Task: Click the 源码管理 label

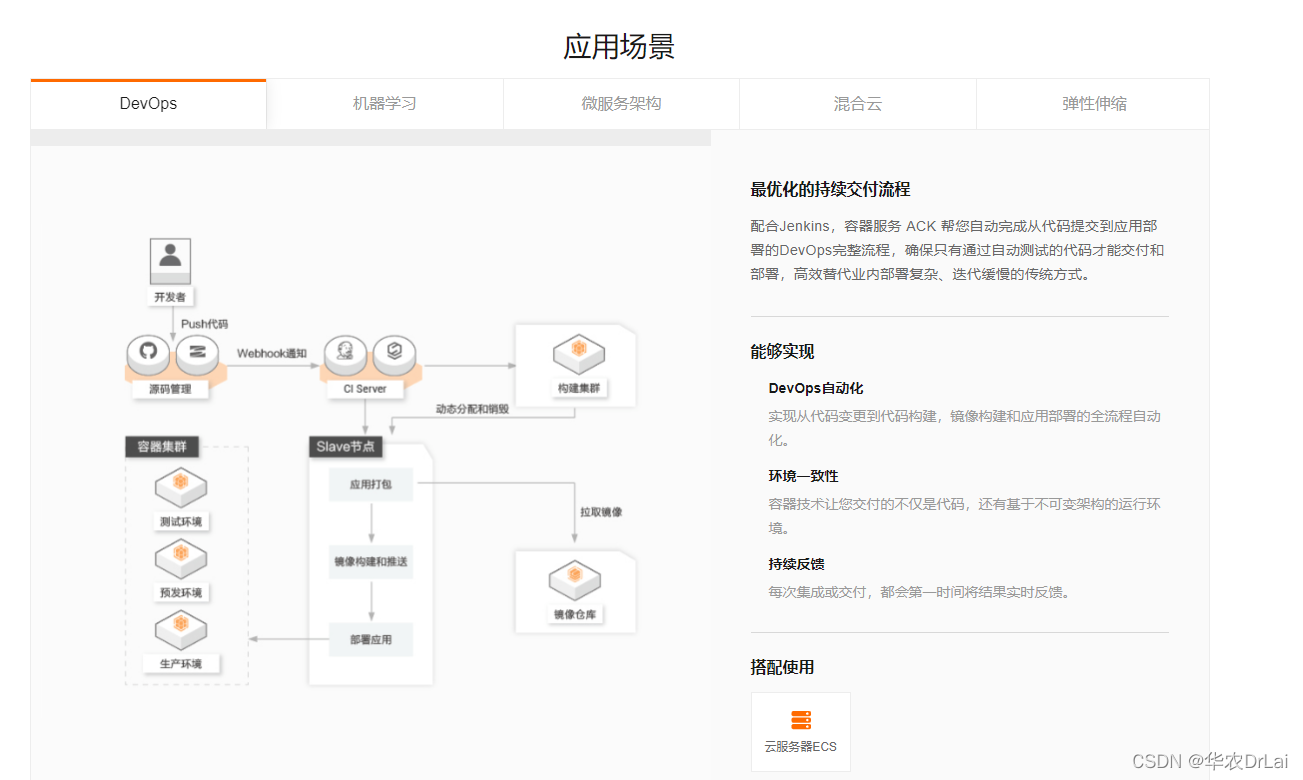Action: (x=171, y=389)
